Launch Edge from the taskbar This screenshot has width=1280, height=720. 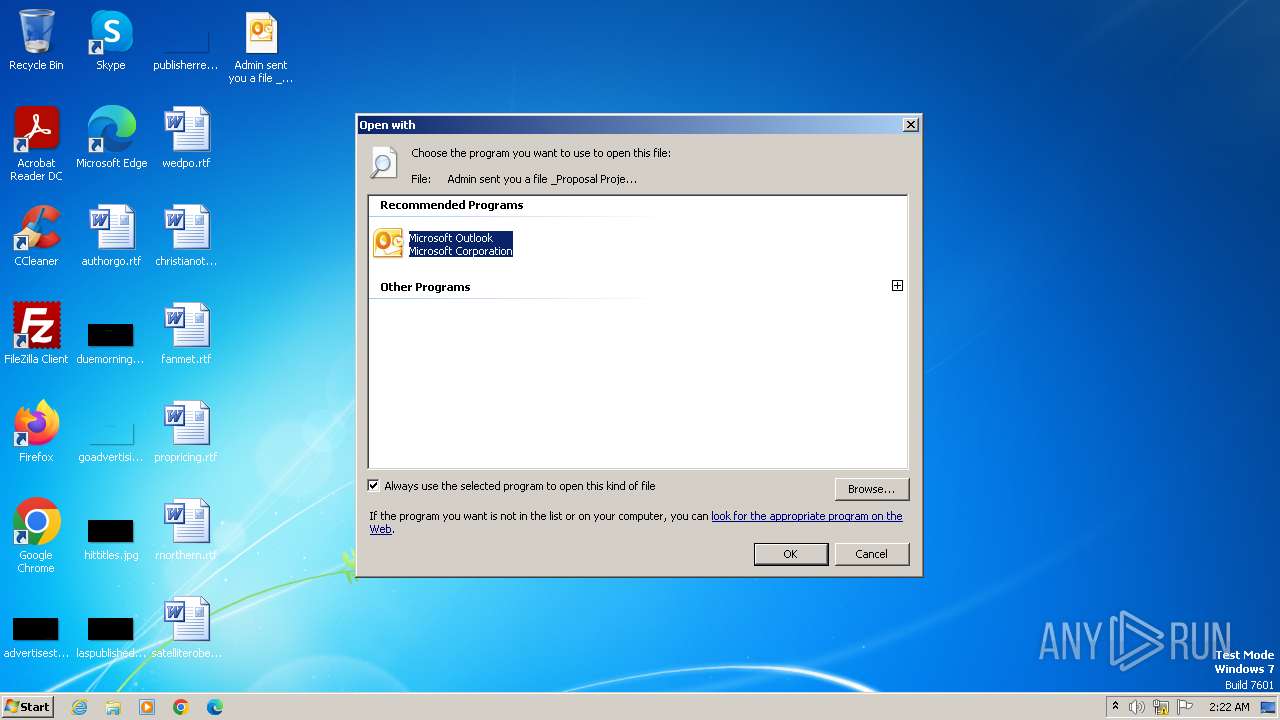215,707
